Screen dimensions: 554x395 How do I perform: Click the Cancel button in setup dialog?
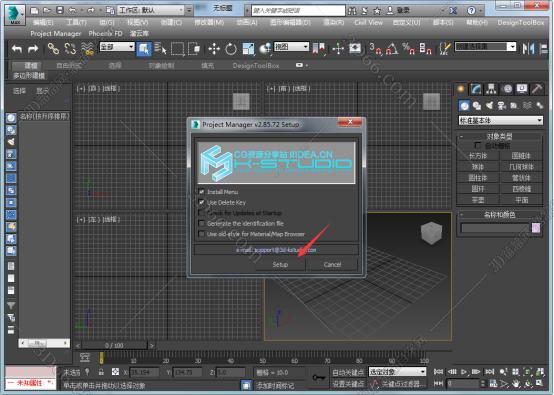pos(332,264)
